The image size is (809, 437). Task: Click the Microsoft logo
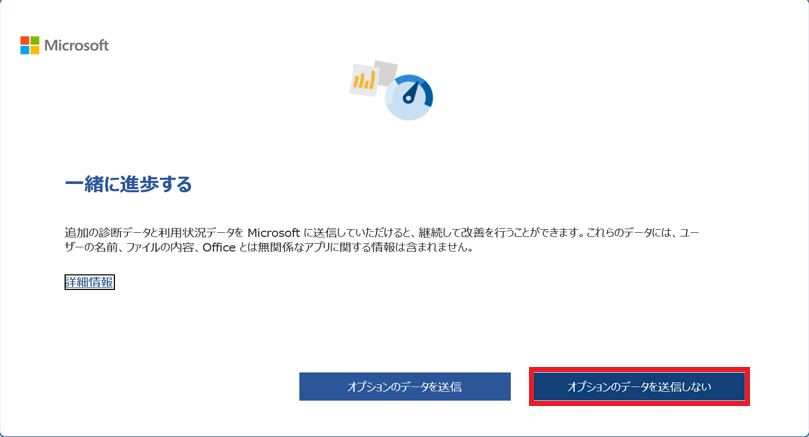(64, 45)
